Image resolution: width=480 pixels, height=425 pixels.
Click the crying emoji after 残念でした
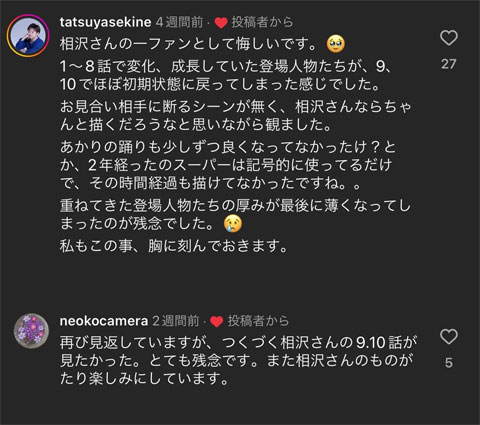point(233,223)
